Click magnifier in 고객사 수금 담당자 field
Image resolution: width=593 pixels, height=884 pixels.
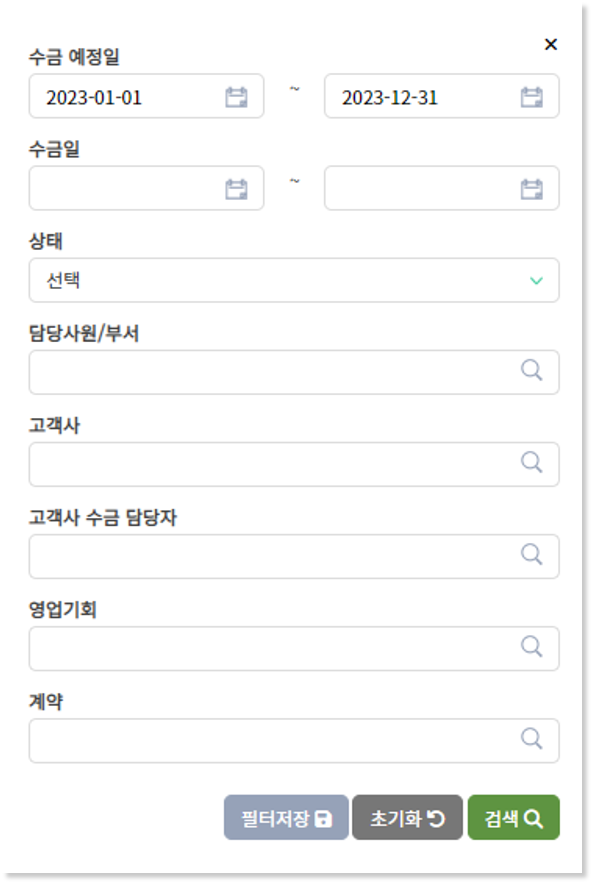(x=532, y=555)
